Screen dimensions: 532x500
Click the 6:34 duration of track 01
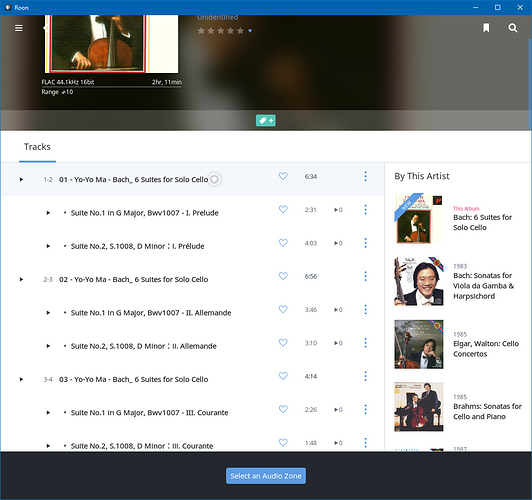coord(310,176)
